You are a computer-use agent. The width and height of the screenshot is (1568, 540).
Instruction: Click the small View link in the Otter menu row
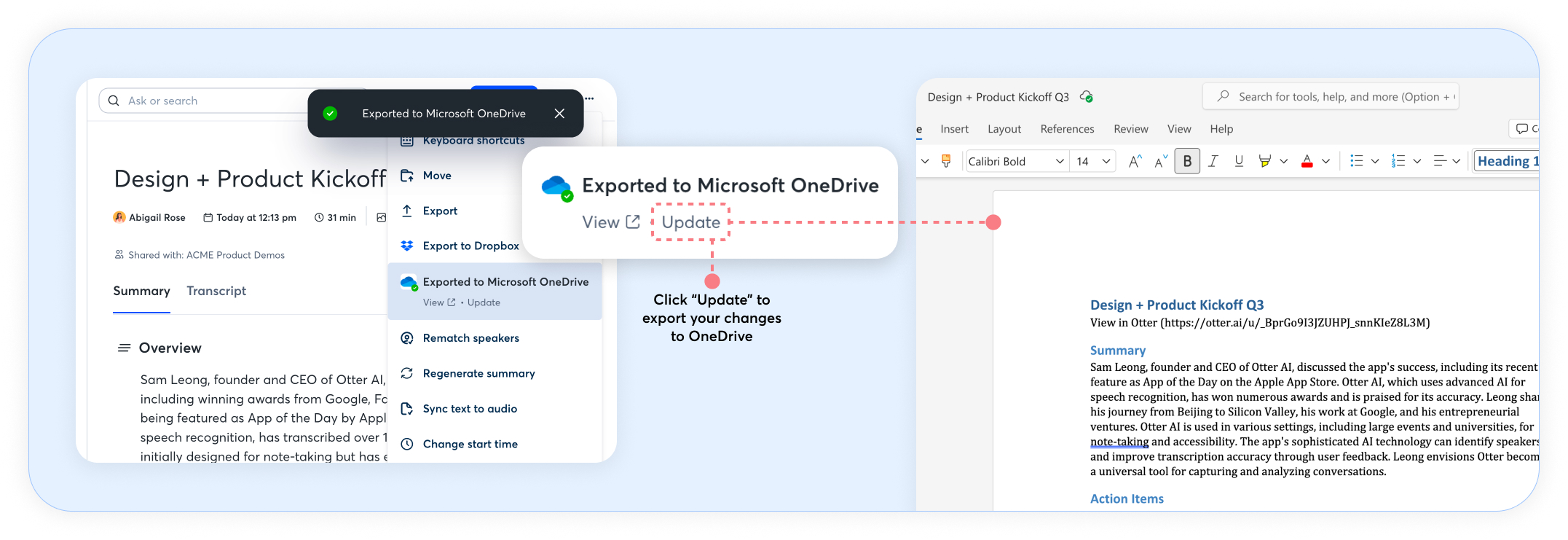click(x=439, y=302)
